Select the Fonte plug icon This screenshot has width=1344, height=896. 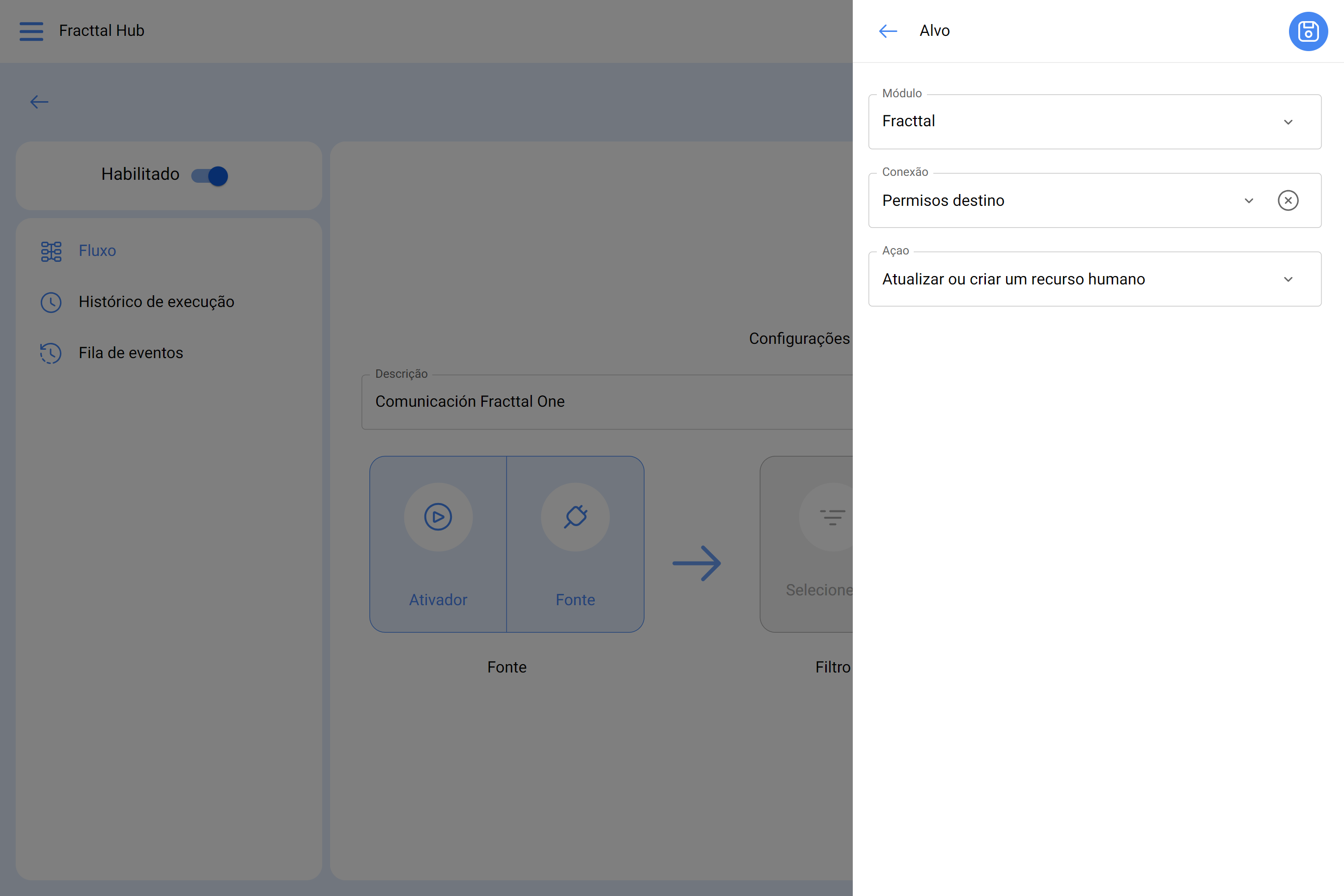[575, 517]
